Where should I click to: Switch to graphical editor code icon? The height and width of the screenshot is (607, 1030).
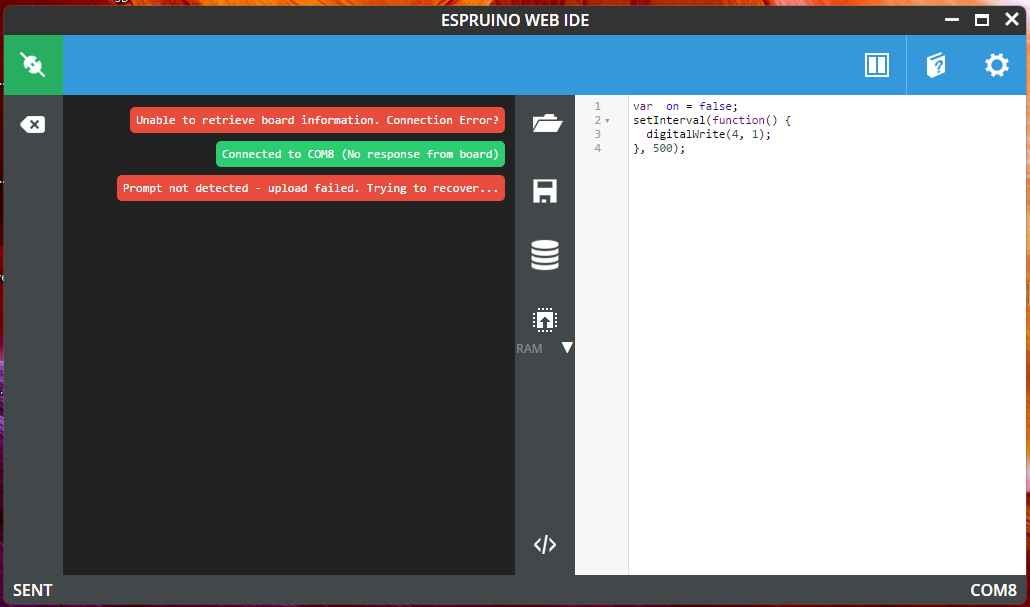545,545
